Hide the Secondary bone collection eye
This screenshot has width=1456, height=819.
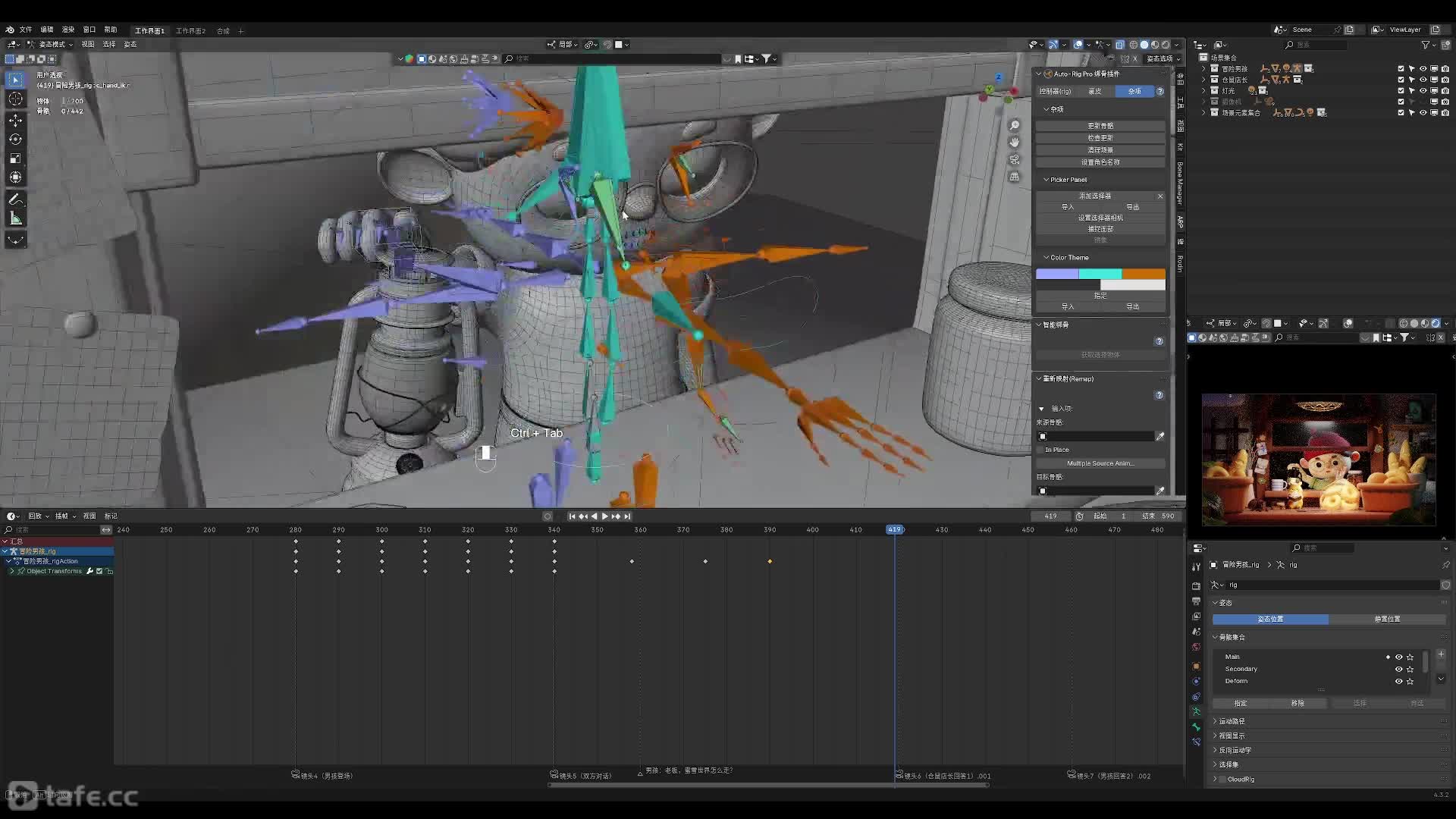tap(1398, 669)
